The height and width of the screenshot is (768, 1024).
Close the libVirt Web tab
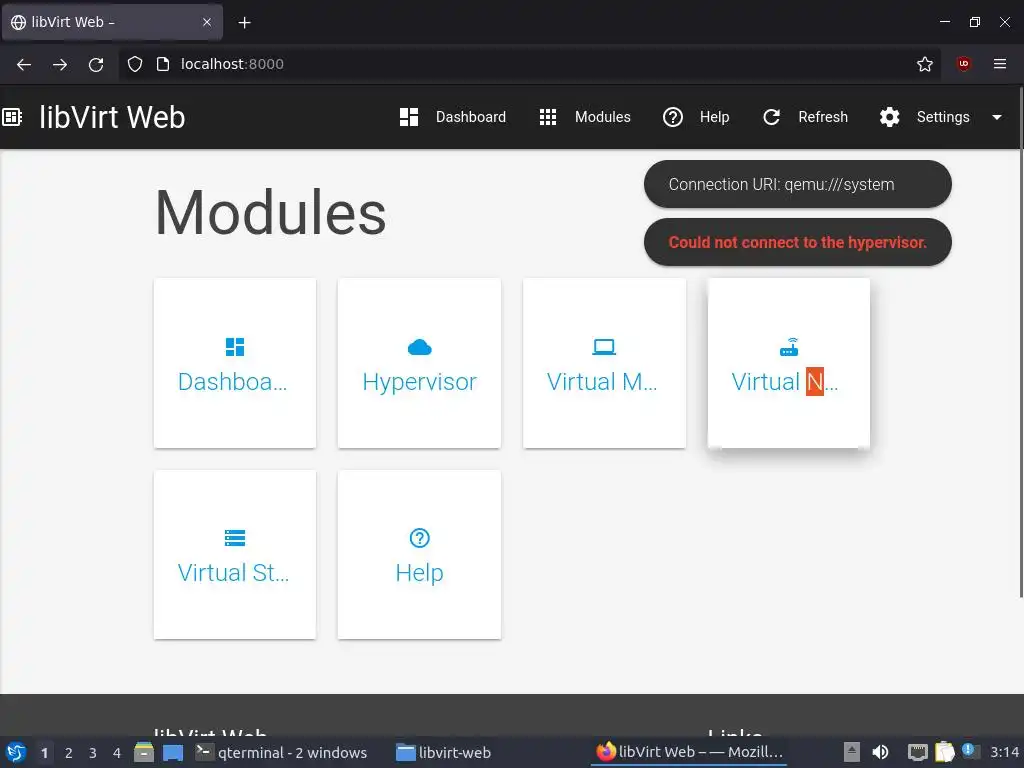click(x=206, y=22)
